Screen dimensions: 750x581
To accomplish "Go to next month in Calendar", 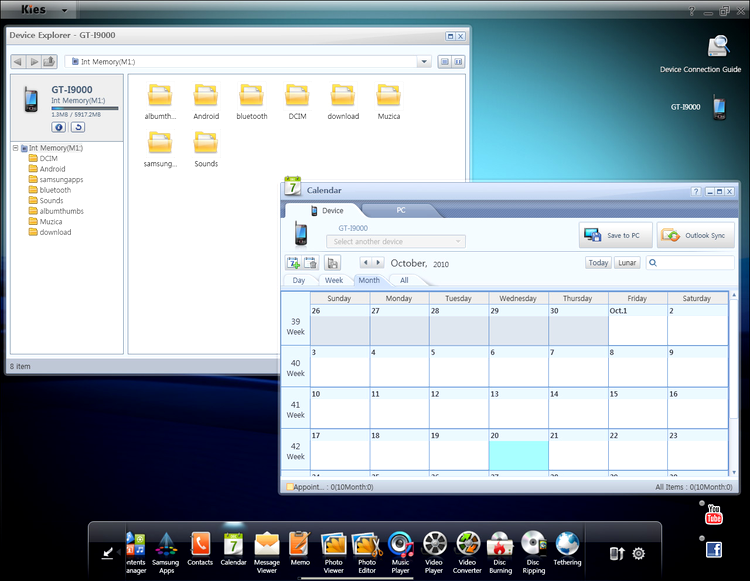I will (378, 263).
